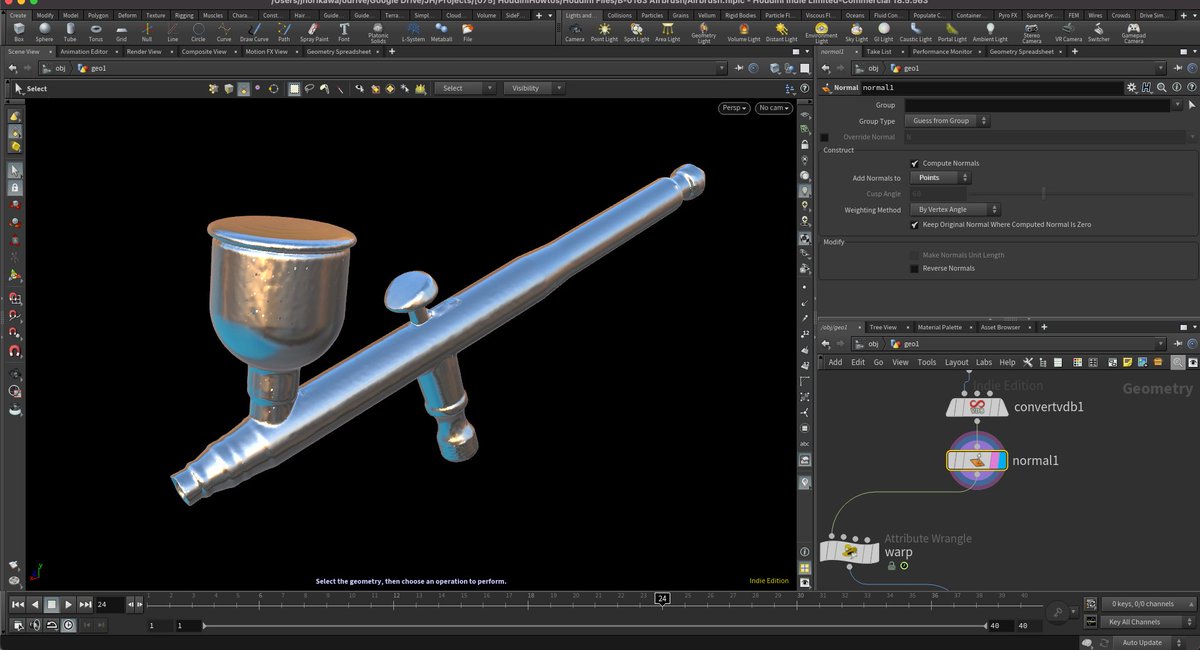Click the Group input field
The width and height of the screenshot is (1200, 650).
tap(1038, 105)
